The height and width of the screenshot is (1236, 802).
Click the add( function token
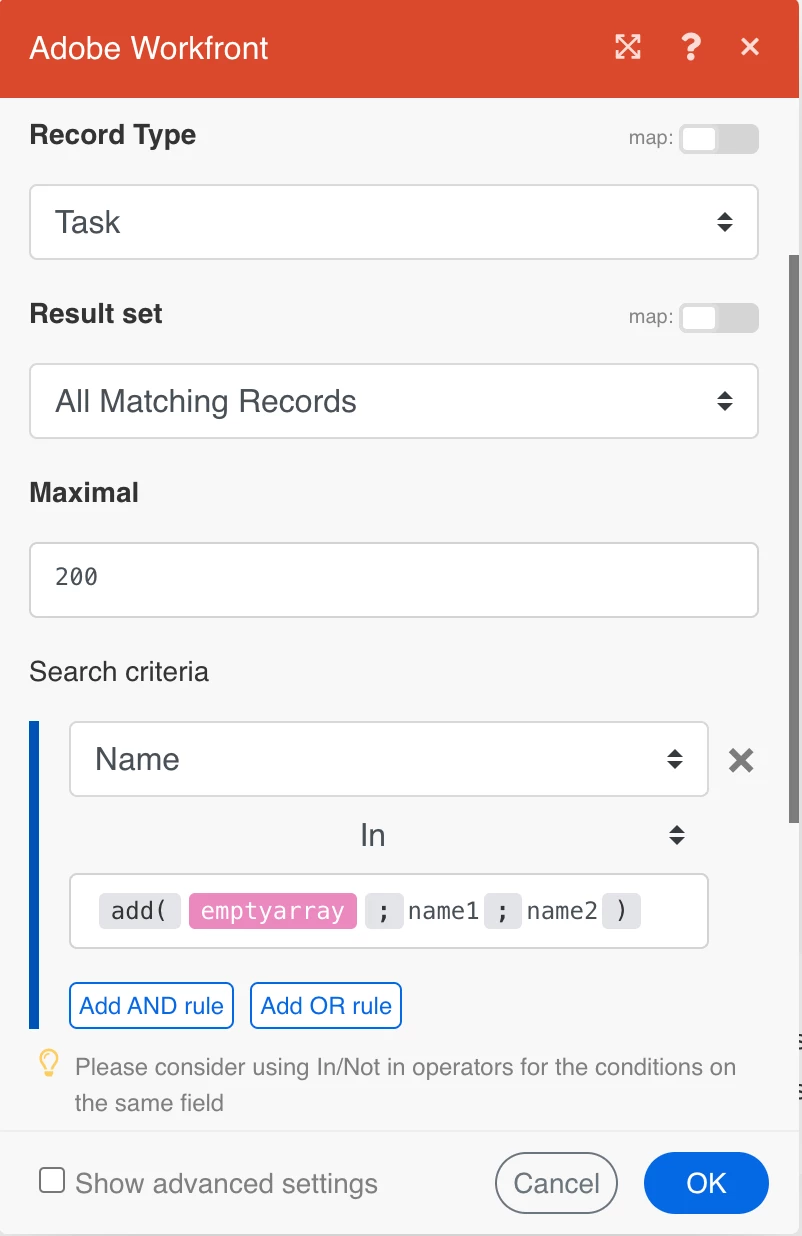(x=140, y=911)
